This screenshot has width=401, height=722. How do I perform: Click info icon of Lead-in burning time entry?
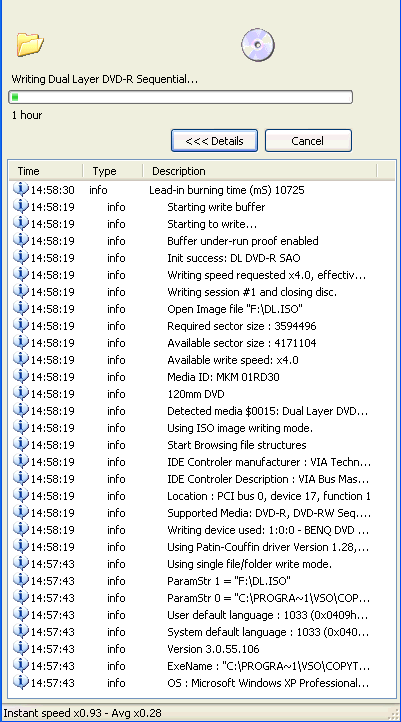tap(21, 189)
